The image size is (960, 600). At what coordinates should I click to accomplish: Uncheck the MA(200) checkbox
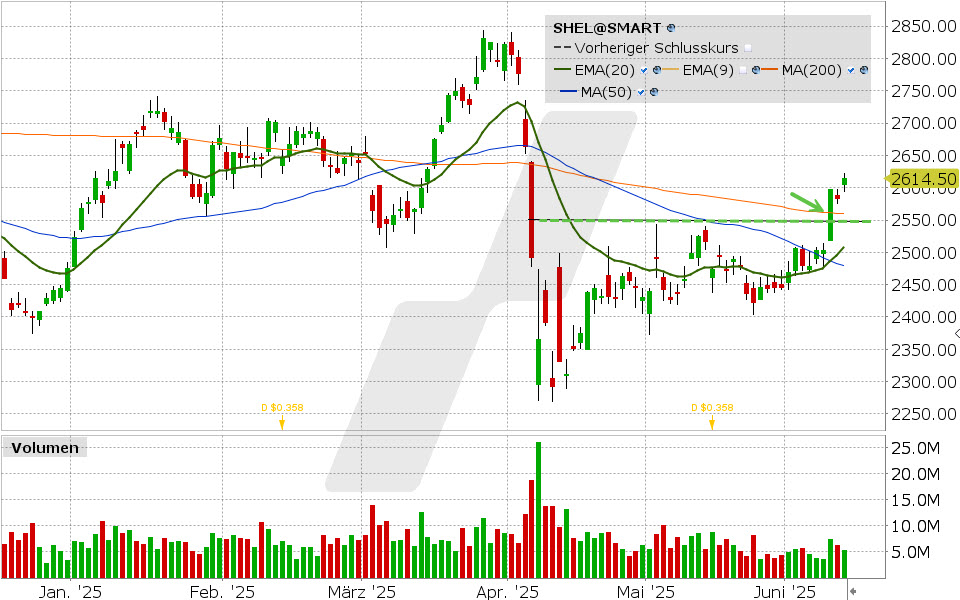pyautogui.click(x=851, y=70)
